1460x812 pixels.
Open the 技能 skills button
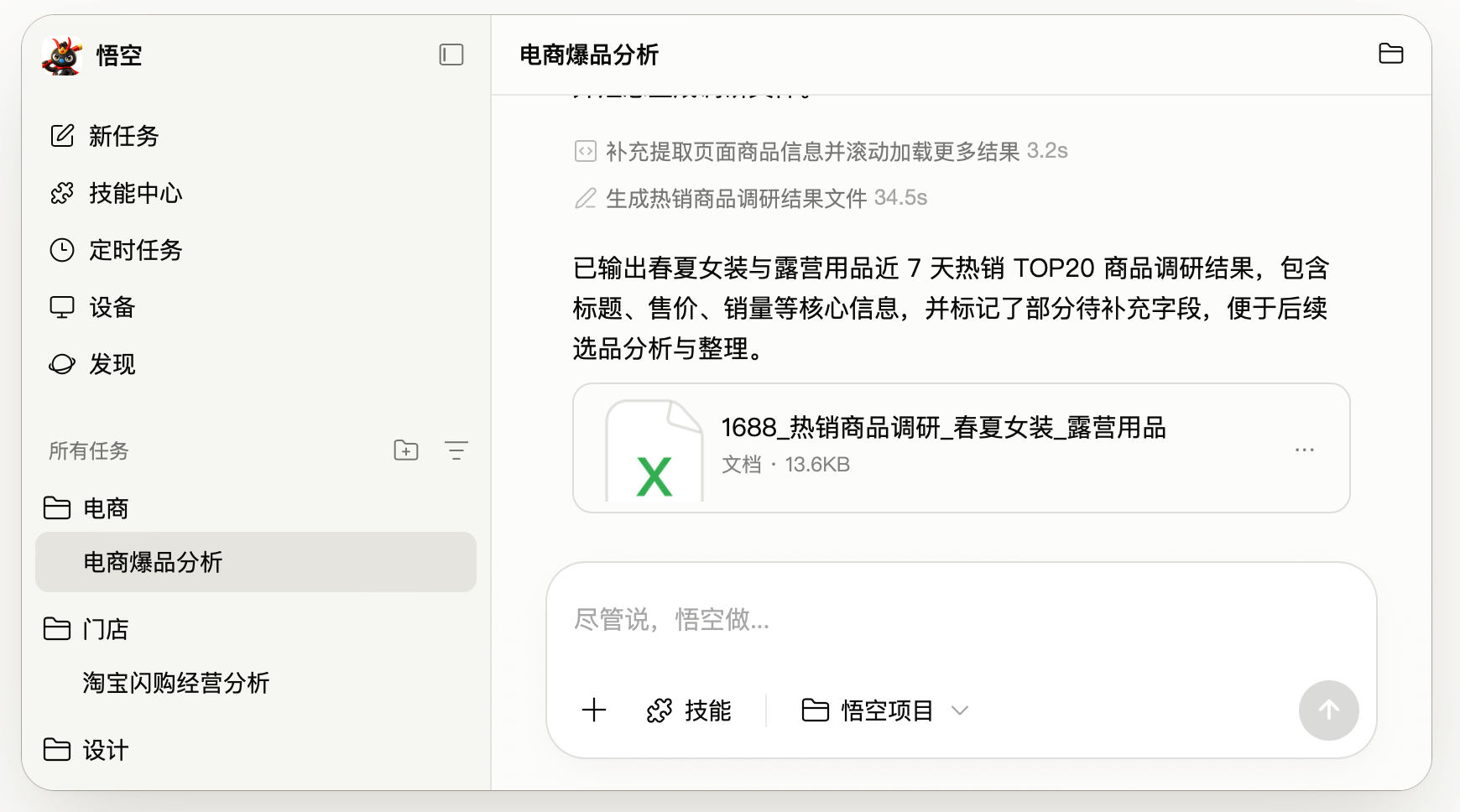click(x=690, y=710)
